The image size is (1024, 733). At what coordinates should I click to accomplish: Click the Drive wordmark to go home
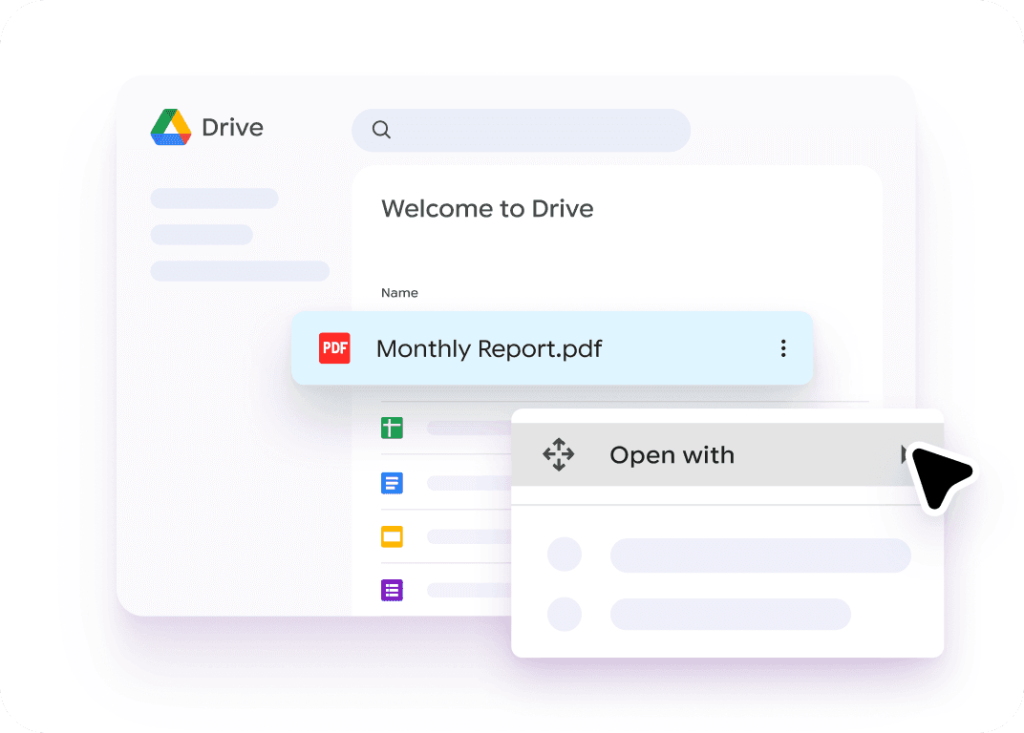pyautogui.click(x=231, y=127)
